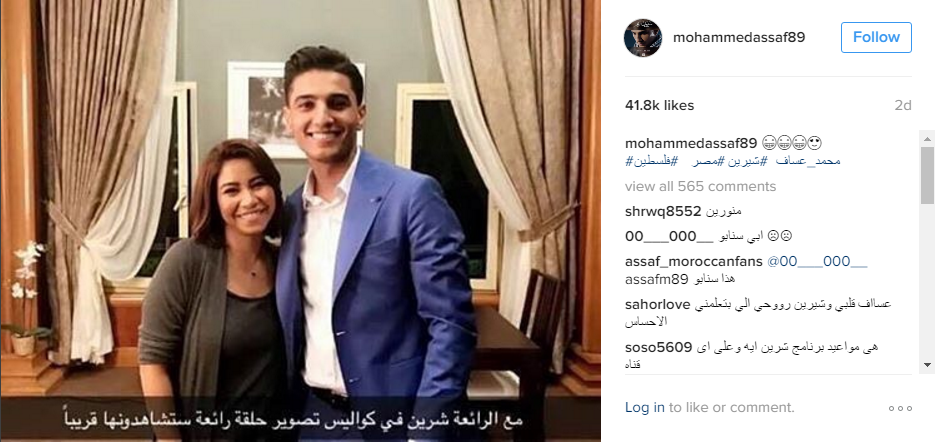The image size is (935, 442).
Task: Click the 41.8k likes count
Action: coord(660,106)
